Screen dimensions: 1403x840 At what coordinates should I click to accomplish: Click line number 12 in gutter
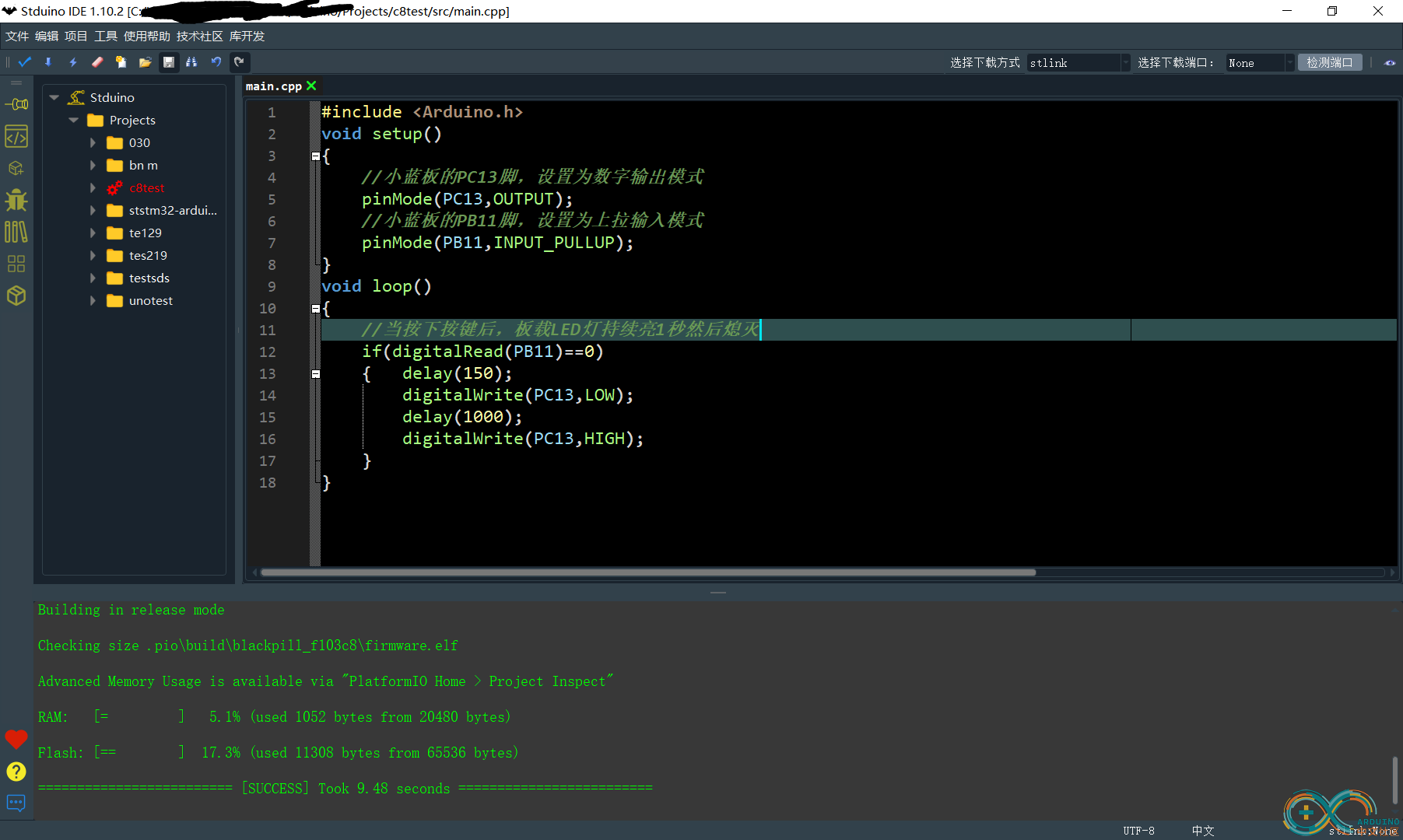(x=268, y=352)
